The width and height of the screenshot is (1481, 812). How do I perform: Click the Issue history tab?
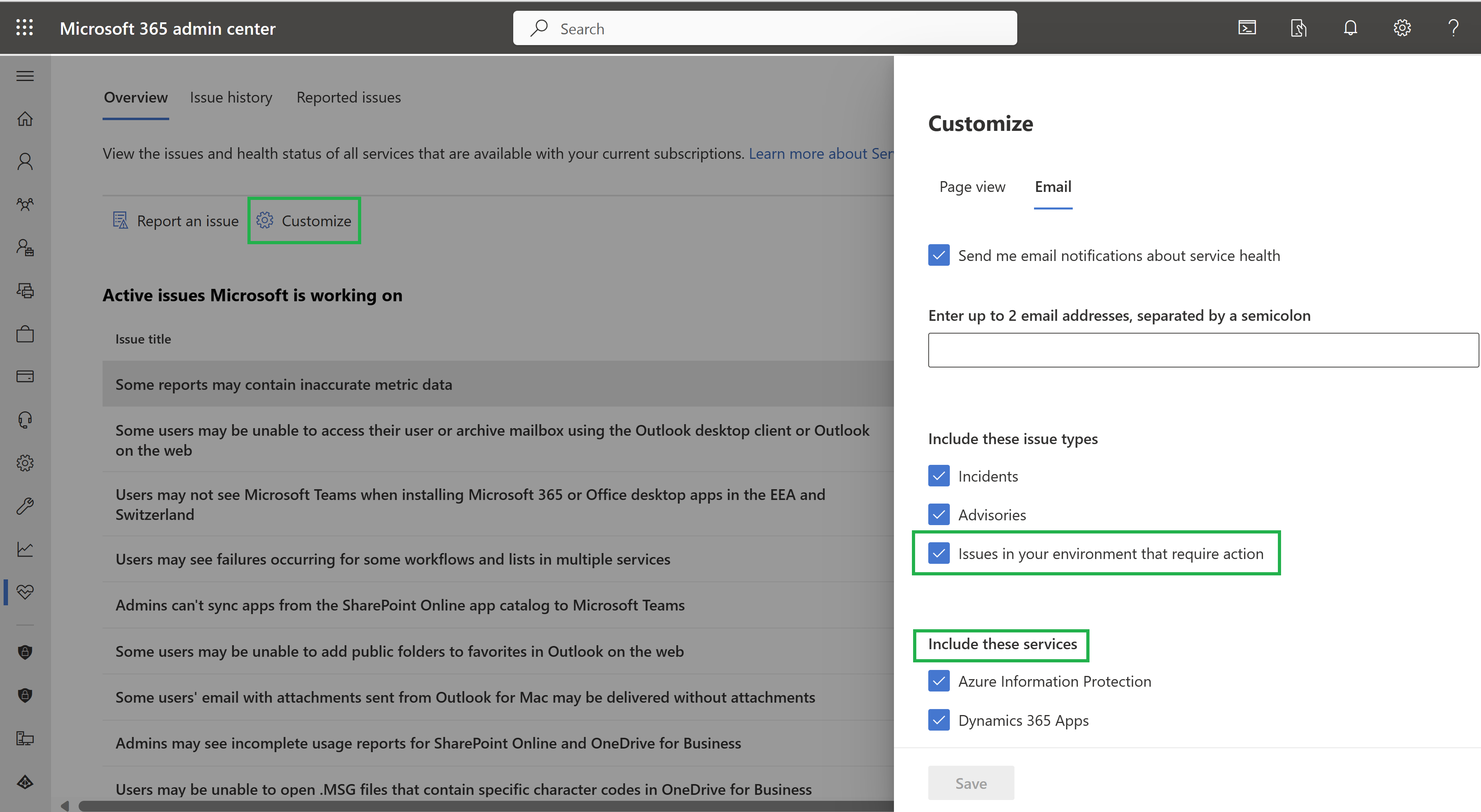click(x=231, y=97)
